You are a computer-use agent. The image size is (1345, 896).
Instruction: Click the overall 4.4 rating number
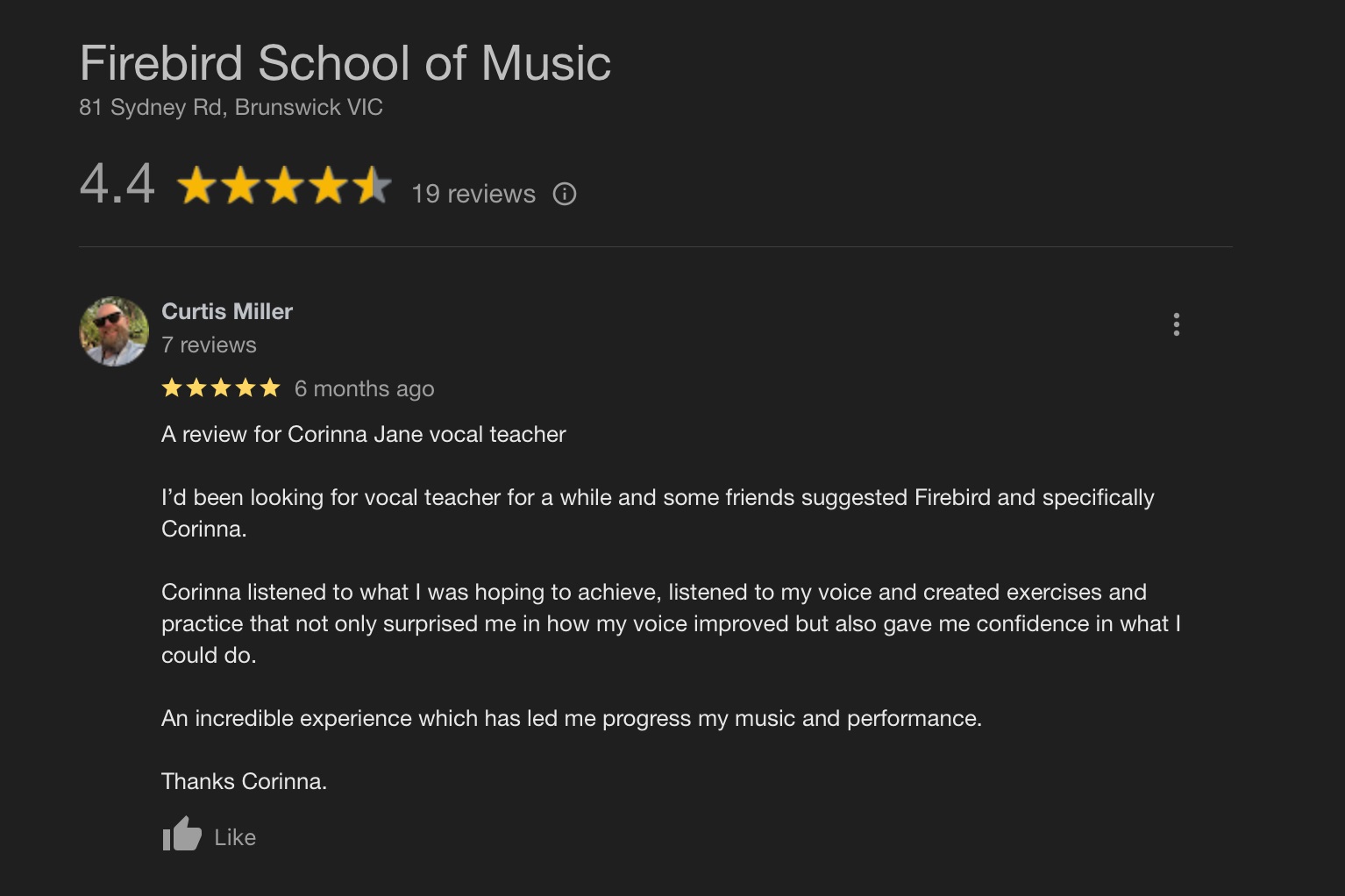pyautogui.click(x=117, y=184)
